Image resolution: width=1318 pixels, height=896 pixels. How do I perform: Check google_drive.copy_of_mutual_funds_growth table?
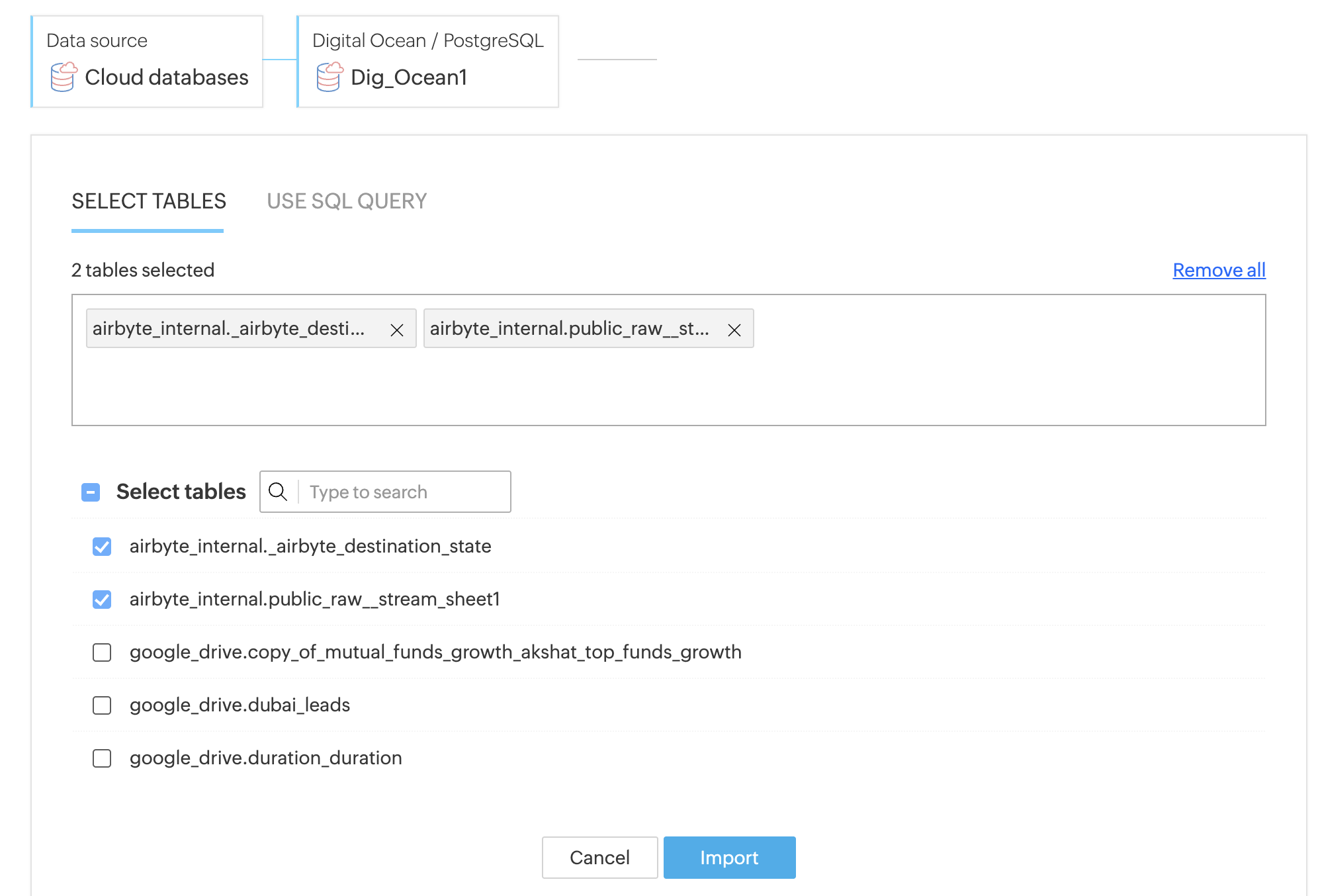[x=102, y=652]
